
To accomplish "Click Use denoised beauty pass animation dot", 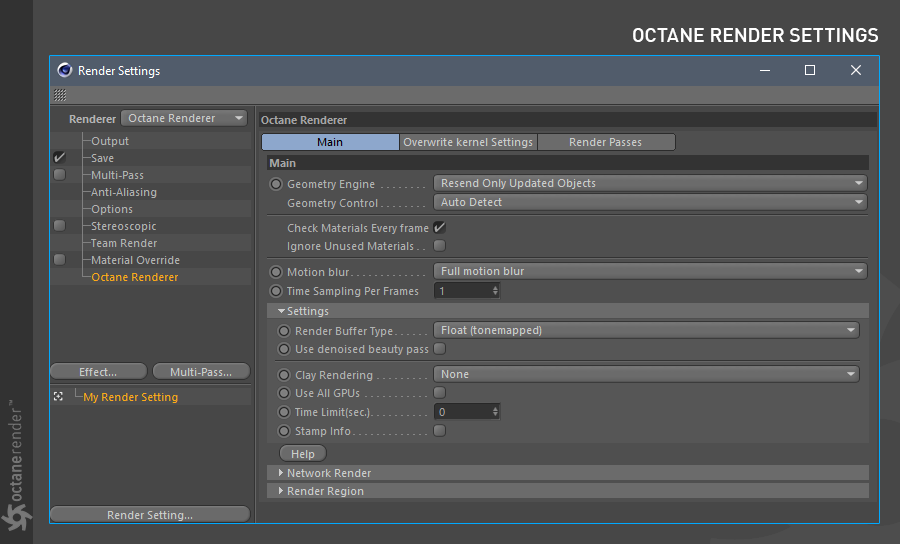I will click(284, 349).
